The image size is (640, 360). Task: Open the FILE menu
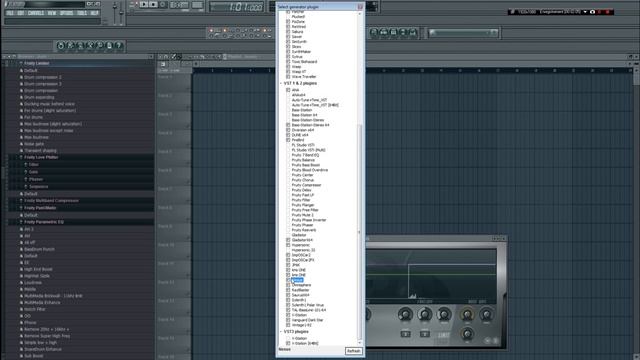coord(10,13)
